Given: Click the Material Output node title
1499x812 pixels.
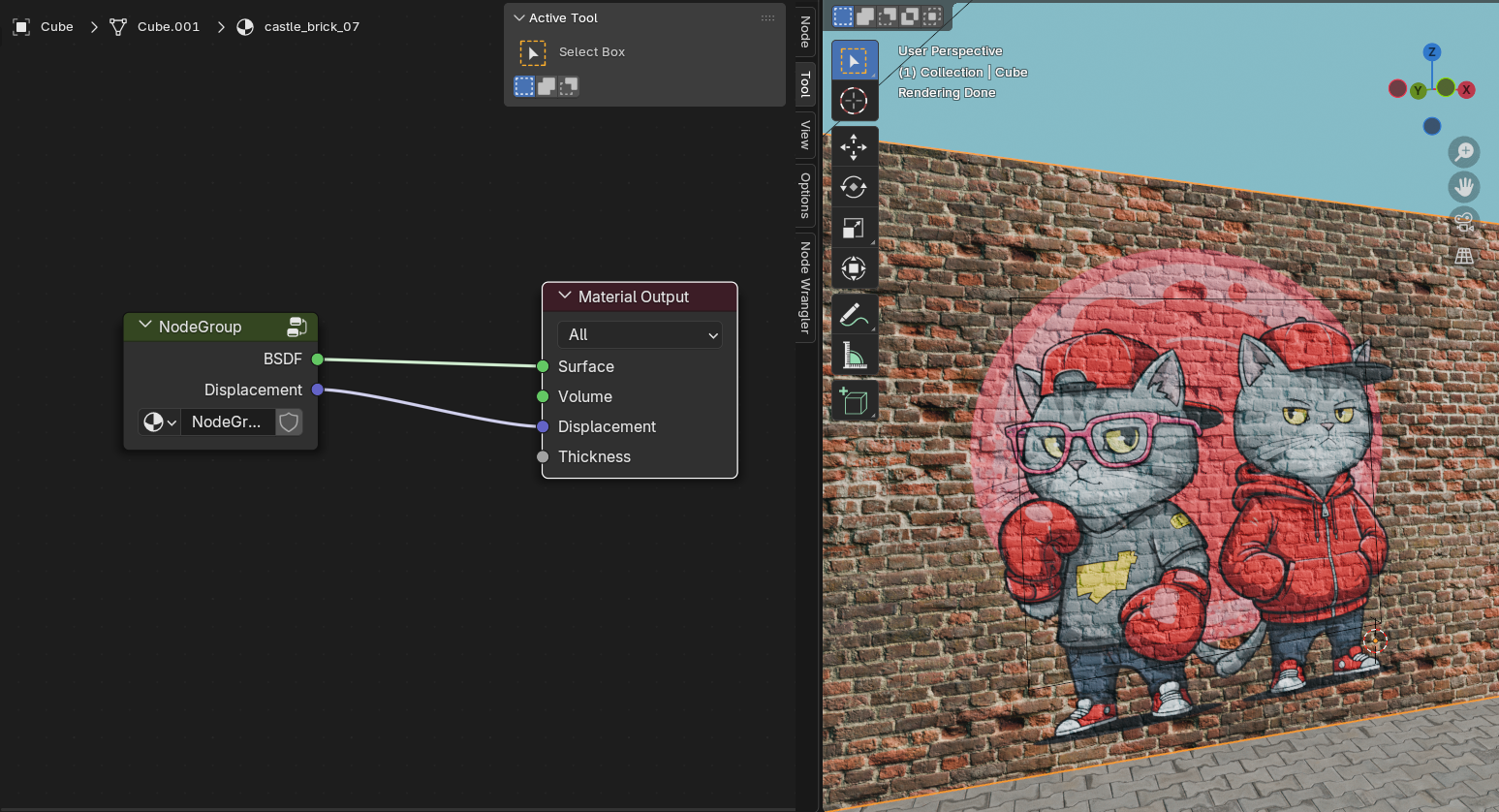Looking at the screenshot, I should [634, 297].
